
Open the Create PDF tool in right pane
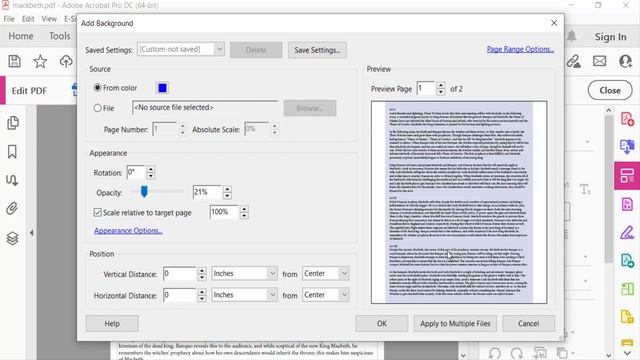pos(627,119)
